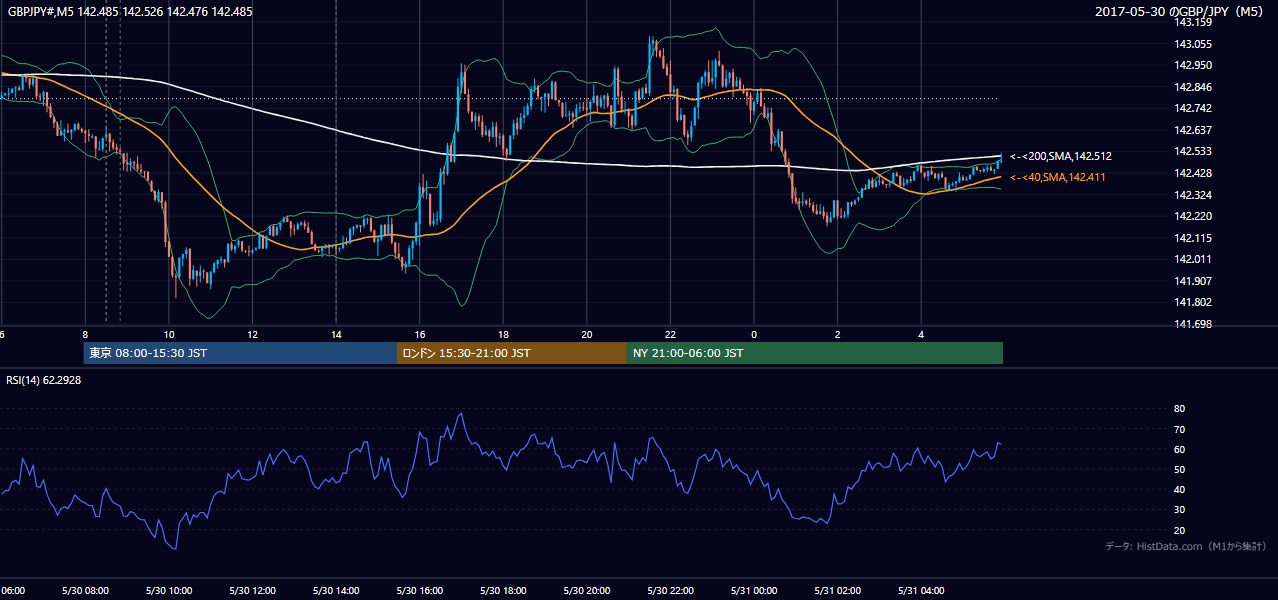This screenshot has height=600, width=1278.
Task: Click the 5/30 16:00 time axis label
Action: [420, 591]
